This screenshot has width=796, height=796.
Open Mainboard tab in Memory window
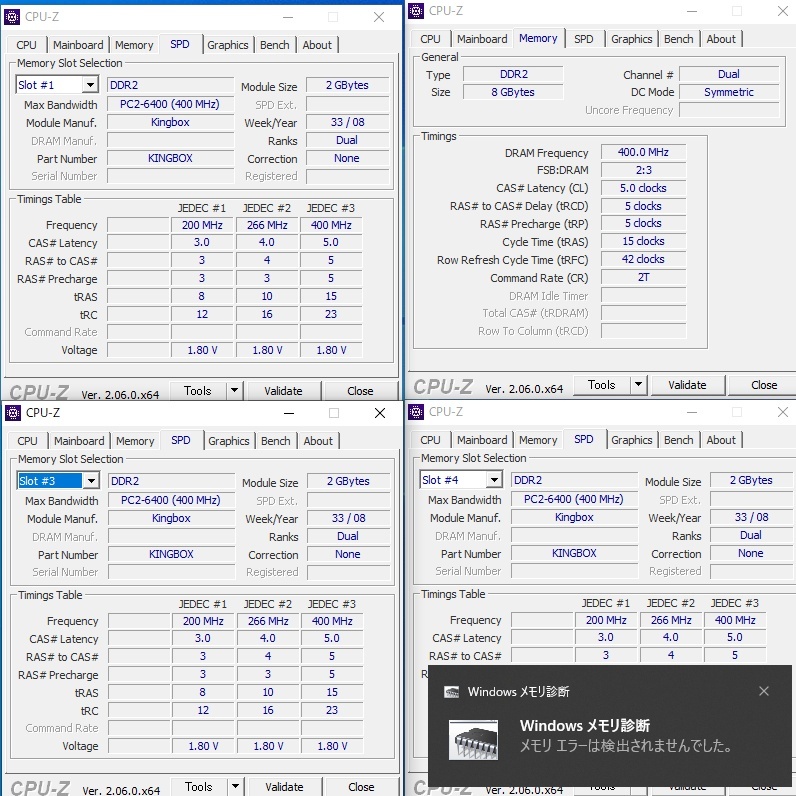(x=482, y=39)
